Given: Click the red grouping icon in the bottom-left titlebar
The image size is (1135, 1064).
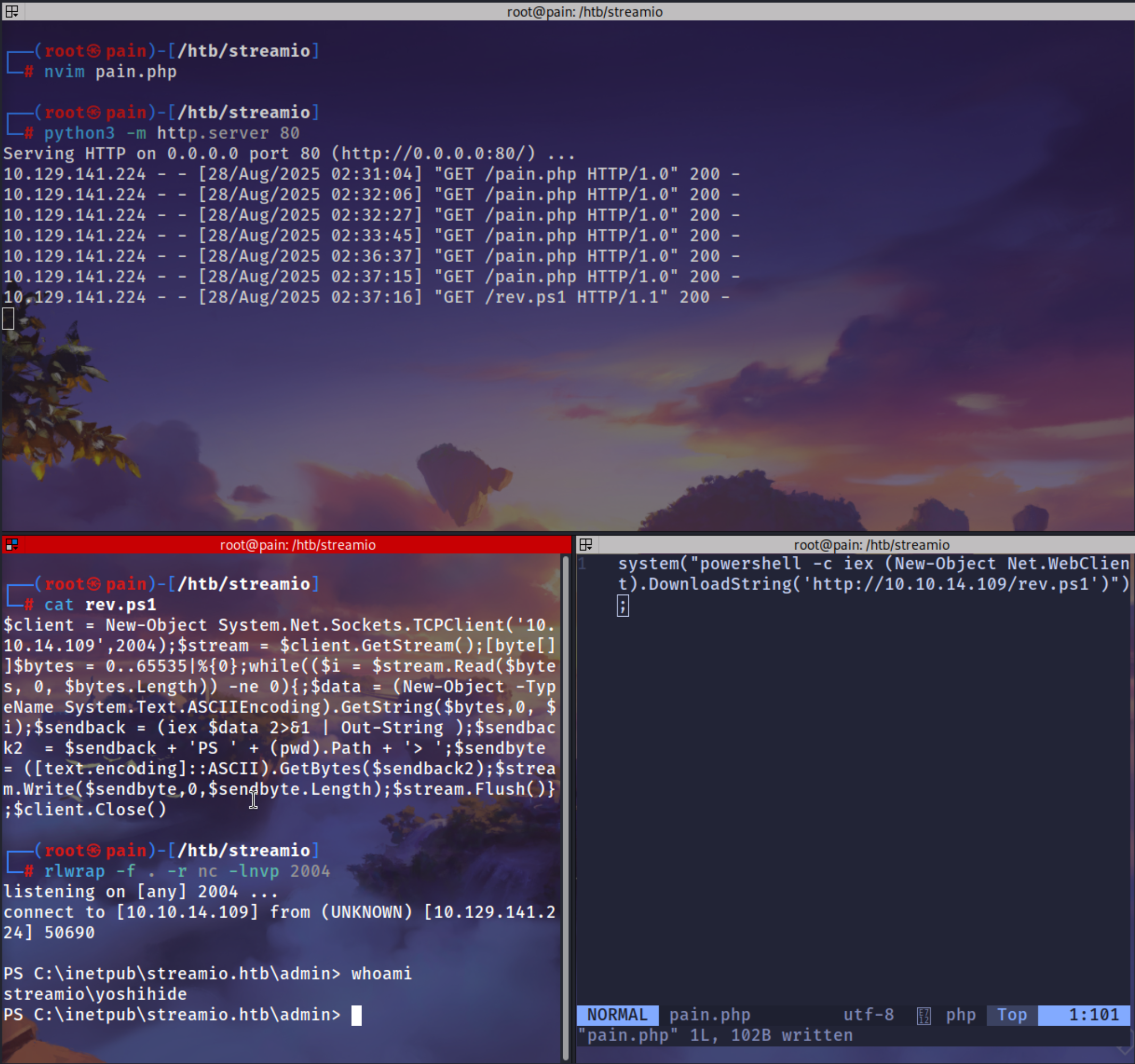Looking at the screenshot, I should (12, 544).
